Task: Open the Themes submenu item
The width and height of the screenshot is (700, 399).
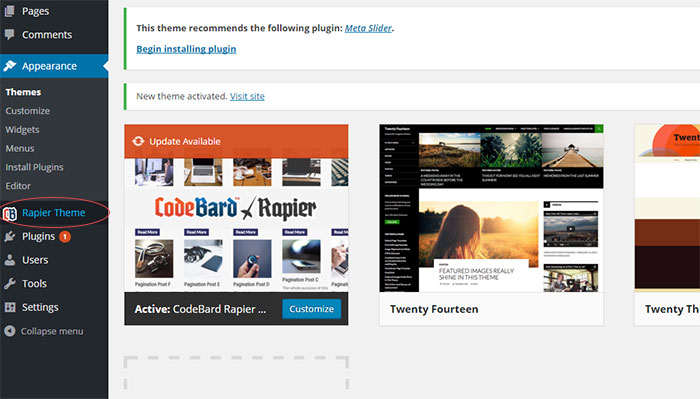Action: pyautogui.click(x=23, y=92)
